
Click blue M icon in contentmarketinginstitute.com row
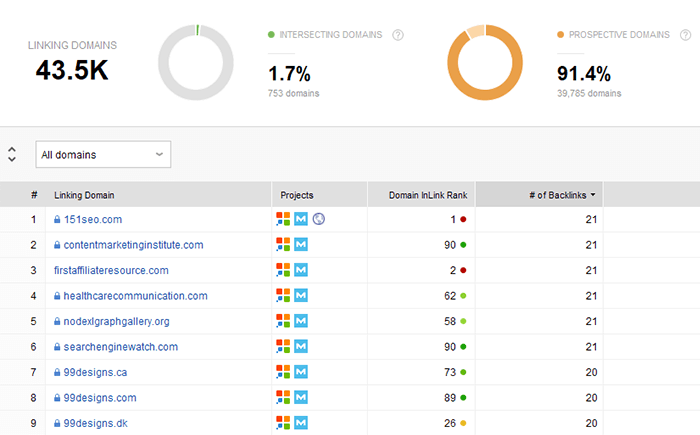(x=301, y=244)
